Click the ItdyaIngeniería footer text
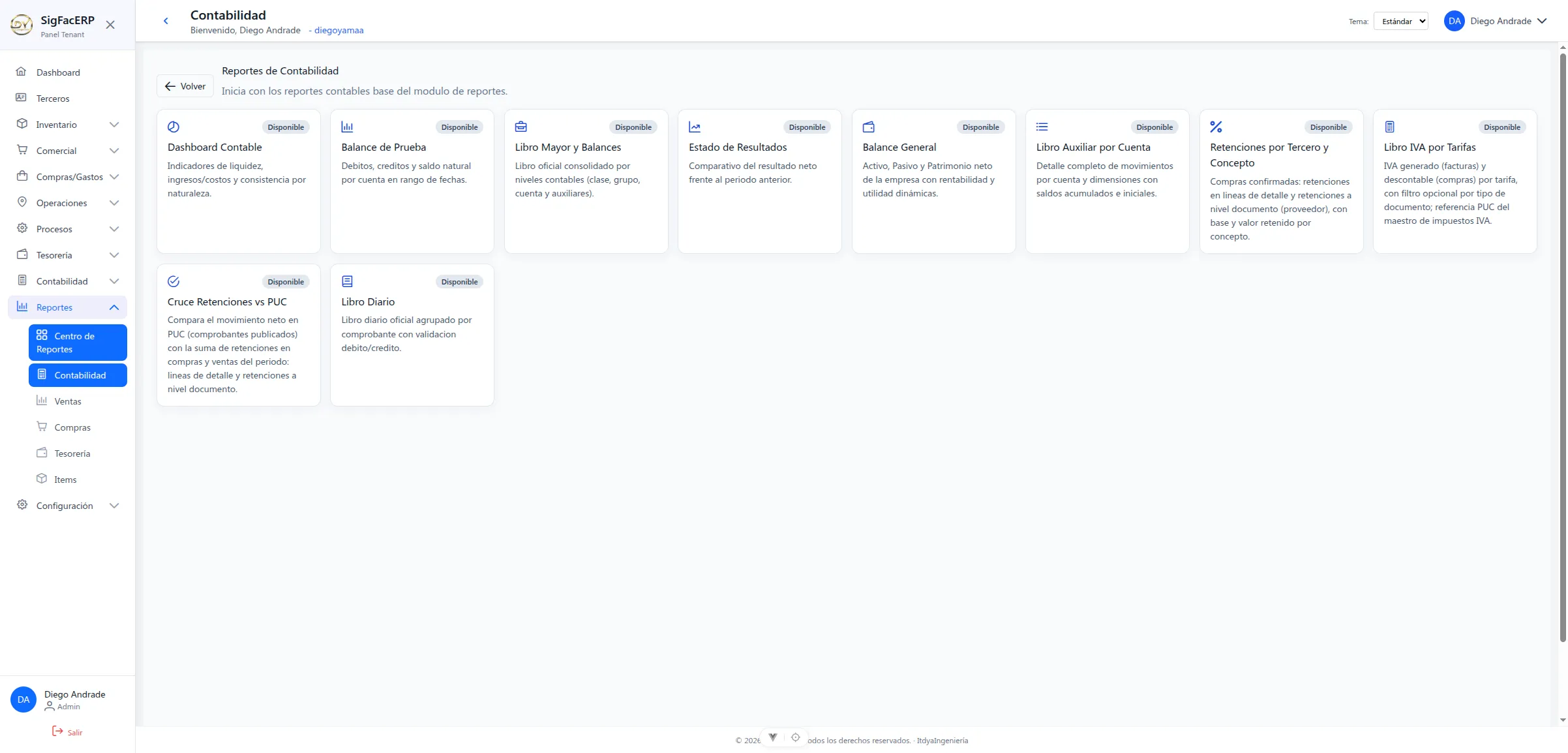 pos(942,740)
